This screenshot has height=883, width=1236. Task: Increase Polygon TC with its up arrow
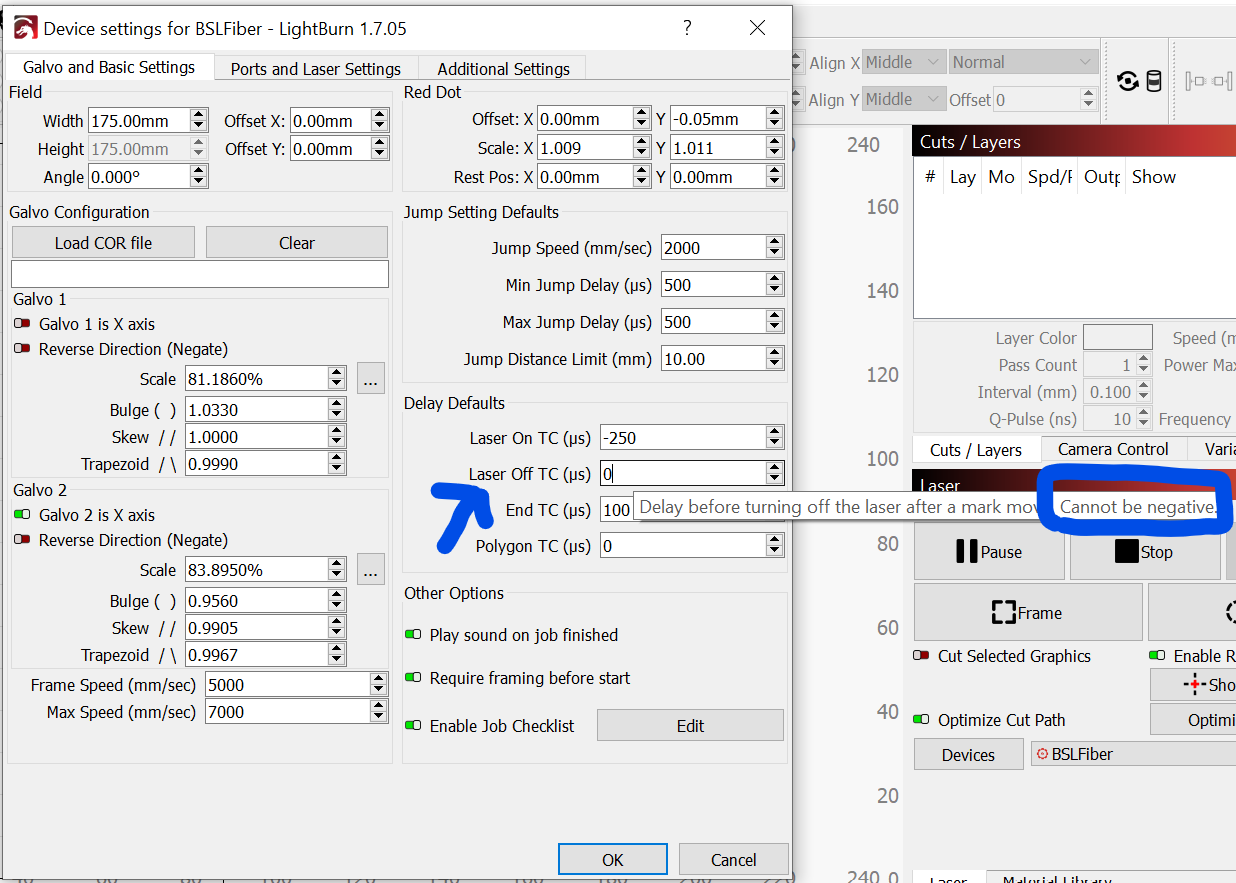(774, 540)
